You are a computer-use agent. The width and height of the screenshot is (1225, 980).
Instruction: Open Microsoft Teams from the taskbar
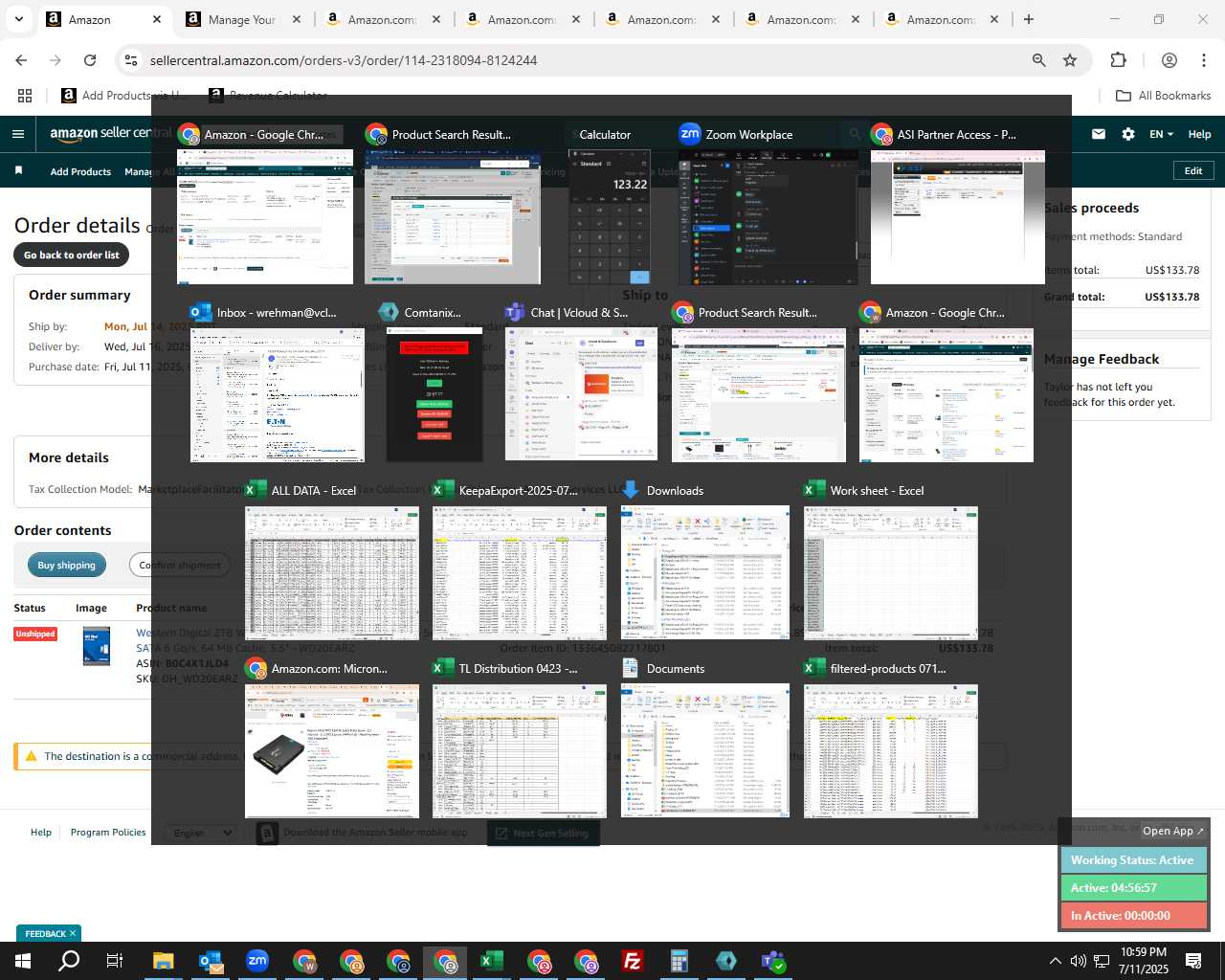pyautogui.click(x=773, y=961)
